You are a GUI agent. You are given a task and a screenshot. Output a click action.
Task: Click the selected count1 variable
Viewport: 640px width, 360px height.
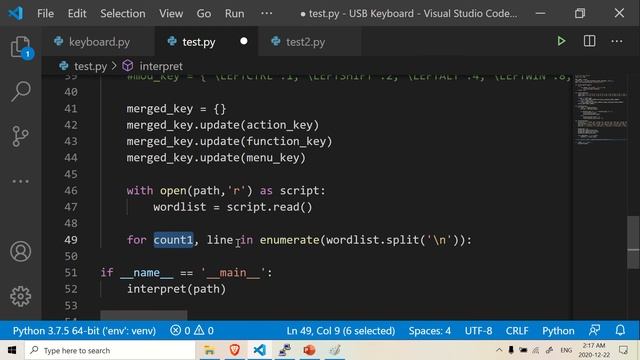[x=173, y=240]
